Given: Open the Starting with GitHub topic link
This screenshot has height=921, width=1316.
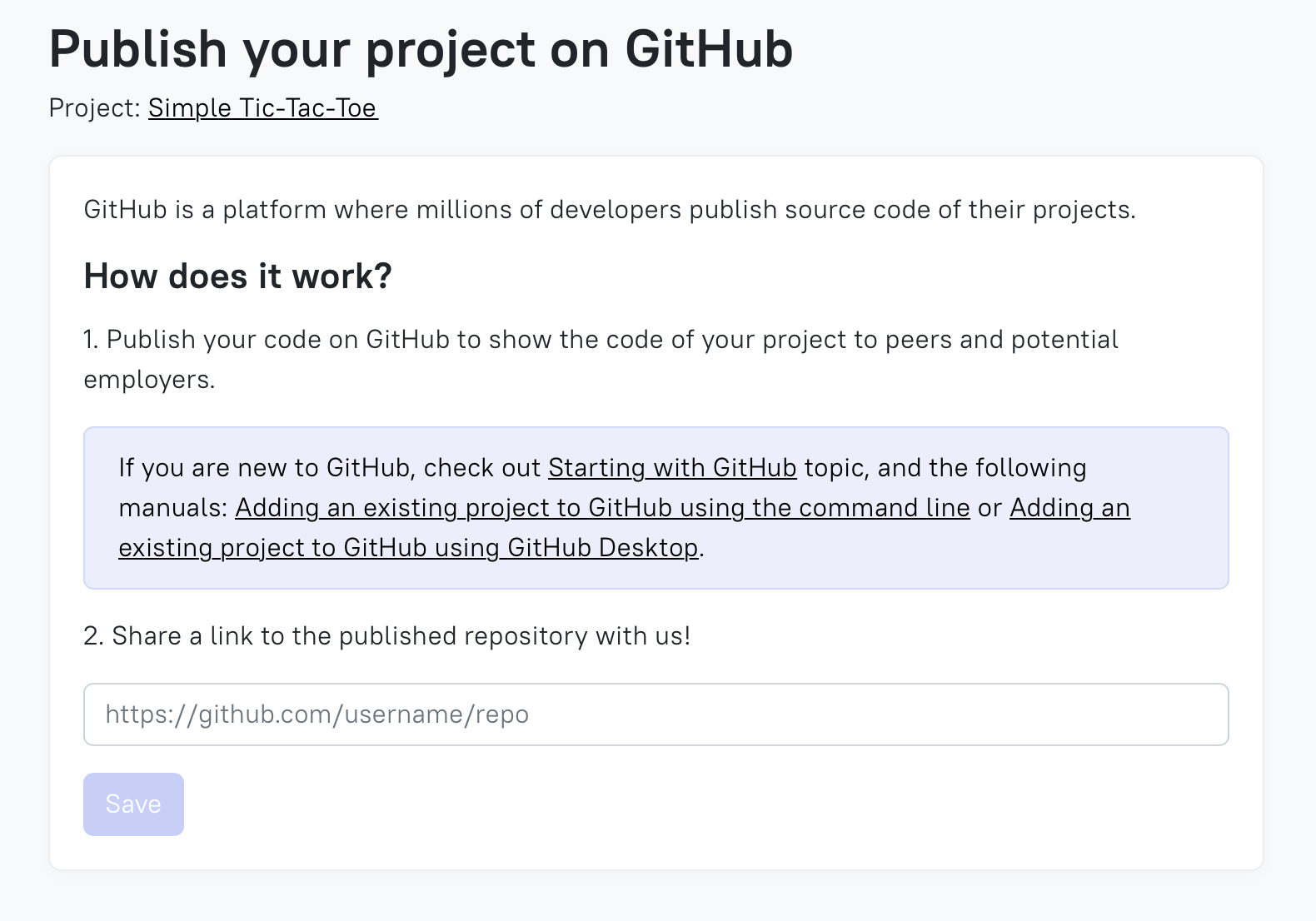Looking at the screenshot, I should (672, 468).
